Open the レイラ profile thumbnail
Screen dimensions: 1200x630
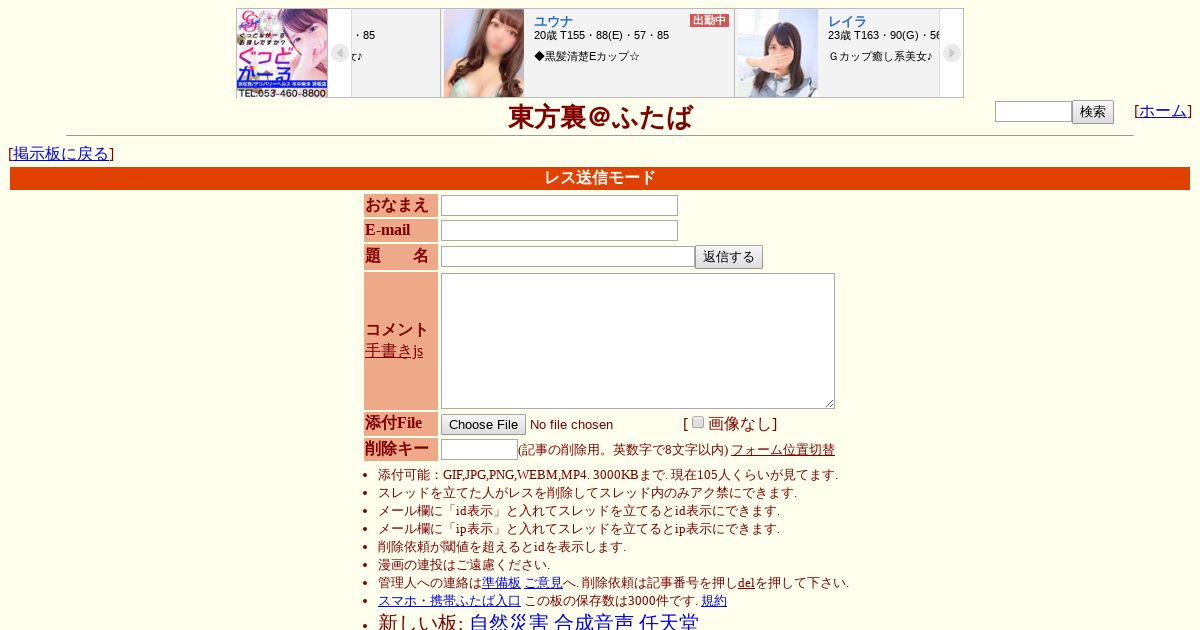[777, 53]
